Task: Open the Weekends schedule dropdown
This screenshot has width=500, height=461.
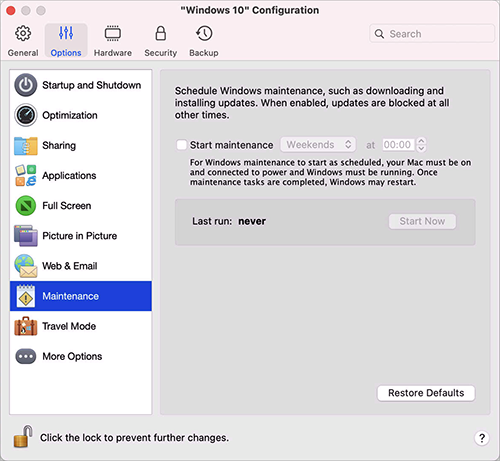Action: pos(318,145)
